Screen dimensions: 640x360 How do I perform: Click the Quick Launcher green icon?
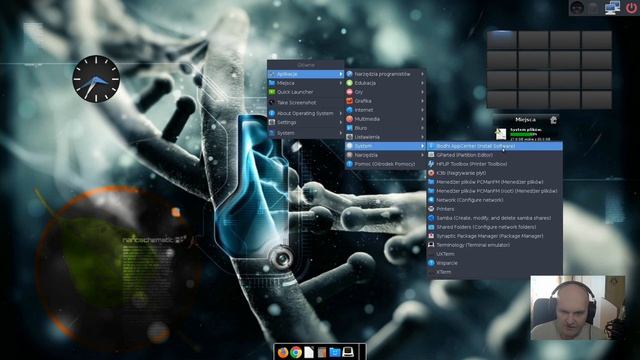tap(272, 92)
